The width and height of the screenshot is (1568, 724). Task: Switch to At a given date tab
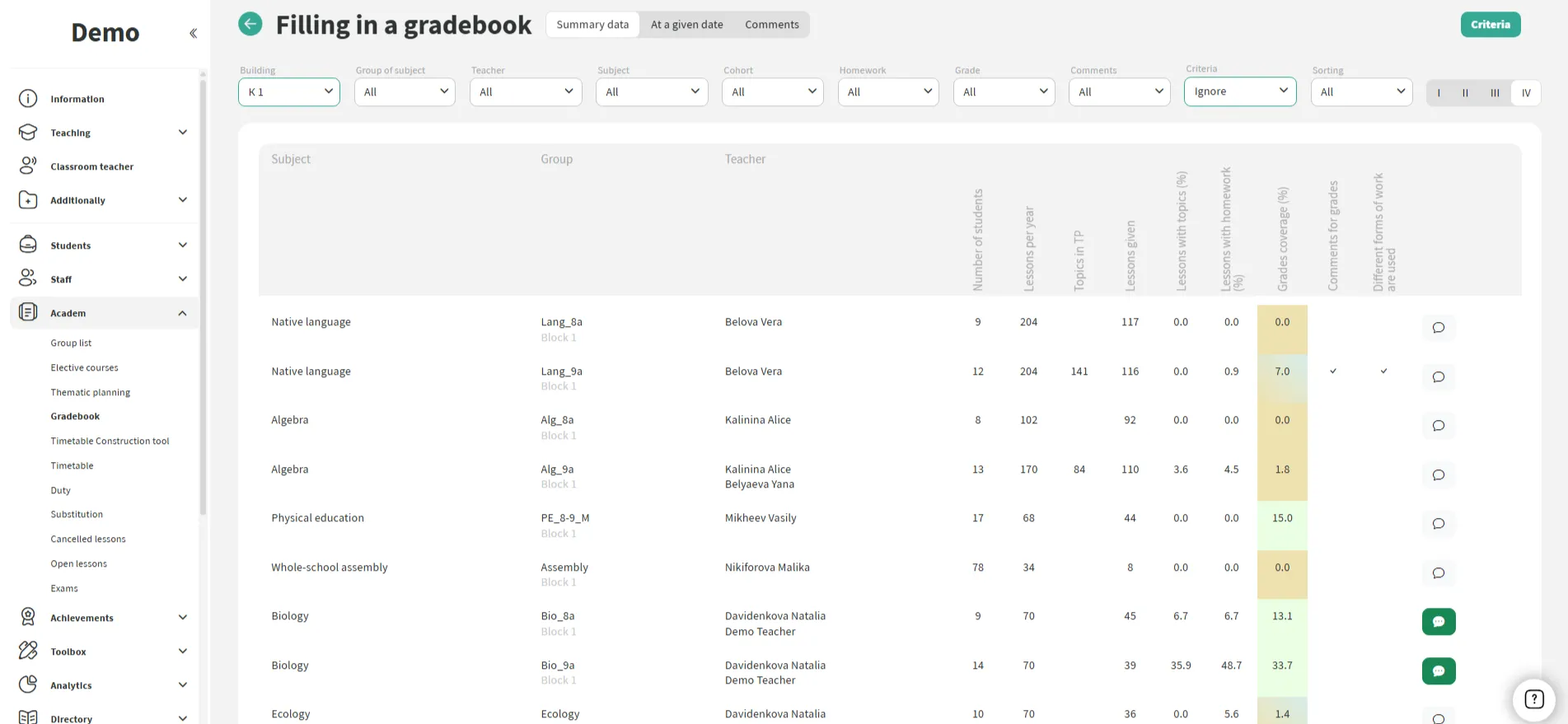tap(686, 25)
